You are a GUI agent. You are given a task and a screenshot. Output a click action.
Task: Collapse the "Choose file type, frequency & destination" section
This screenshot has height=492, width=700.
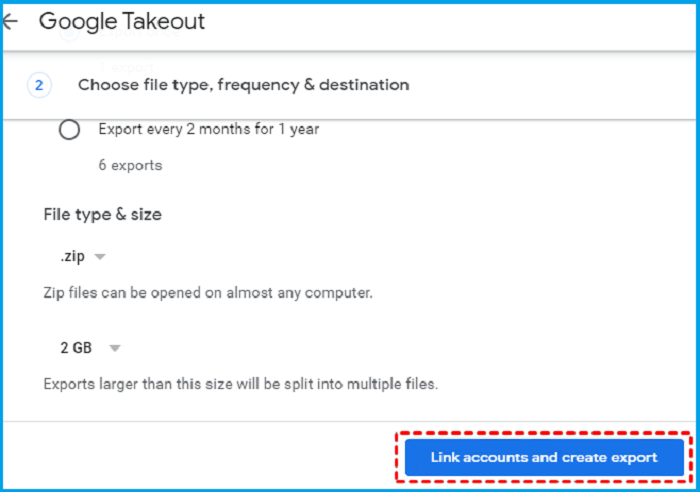click(243, 85)
